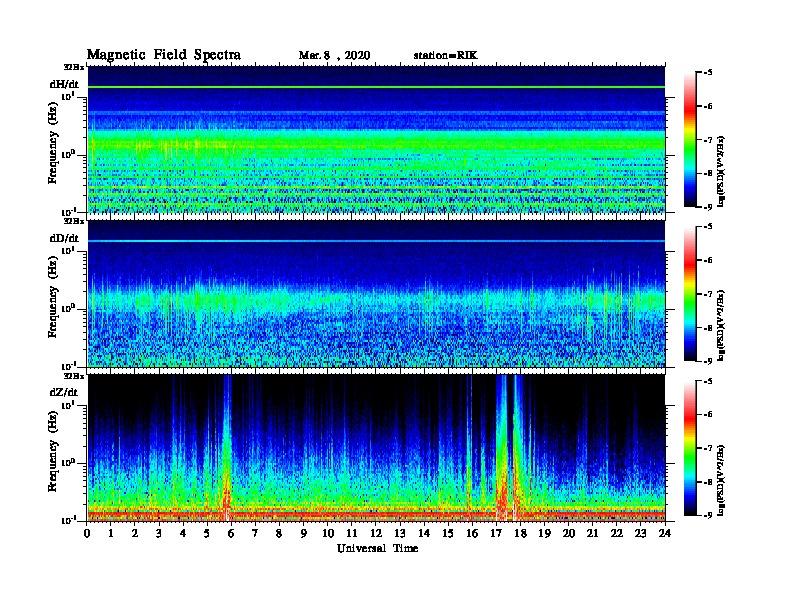Click hour tick label "4" on time axis

coord(183,533)
